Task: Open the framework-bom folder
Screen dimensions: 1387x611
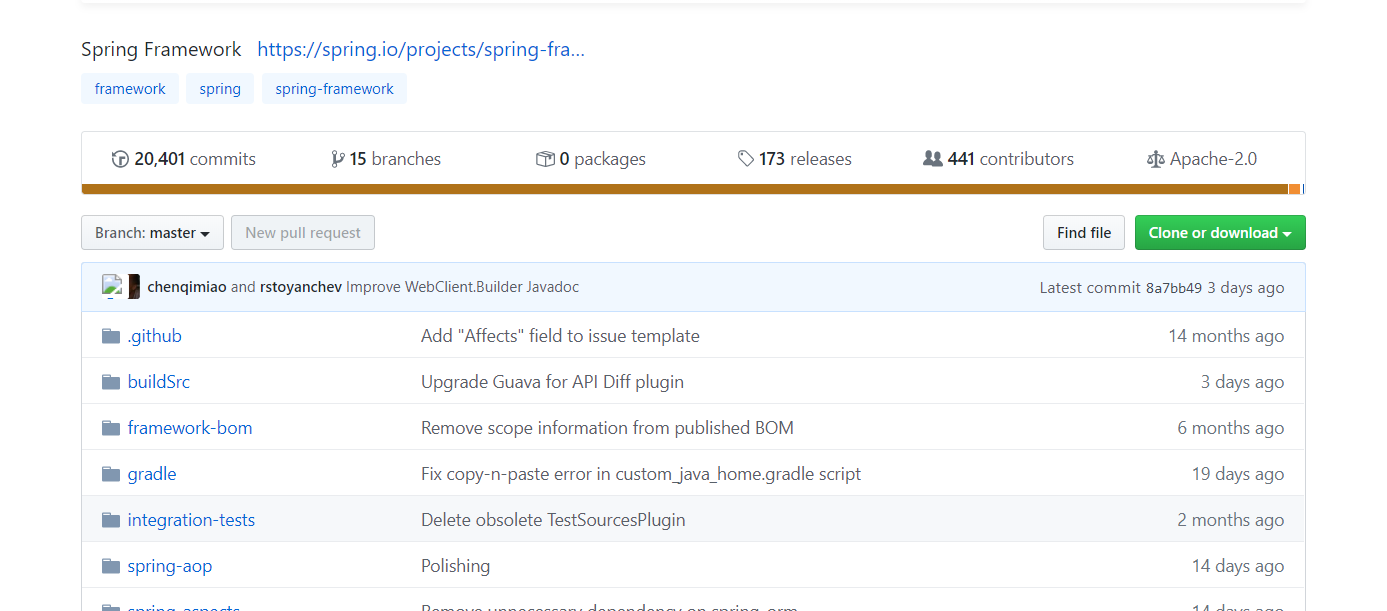Action: [x=190, y=428]
